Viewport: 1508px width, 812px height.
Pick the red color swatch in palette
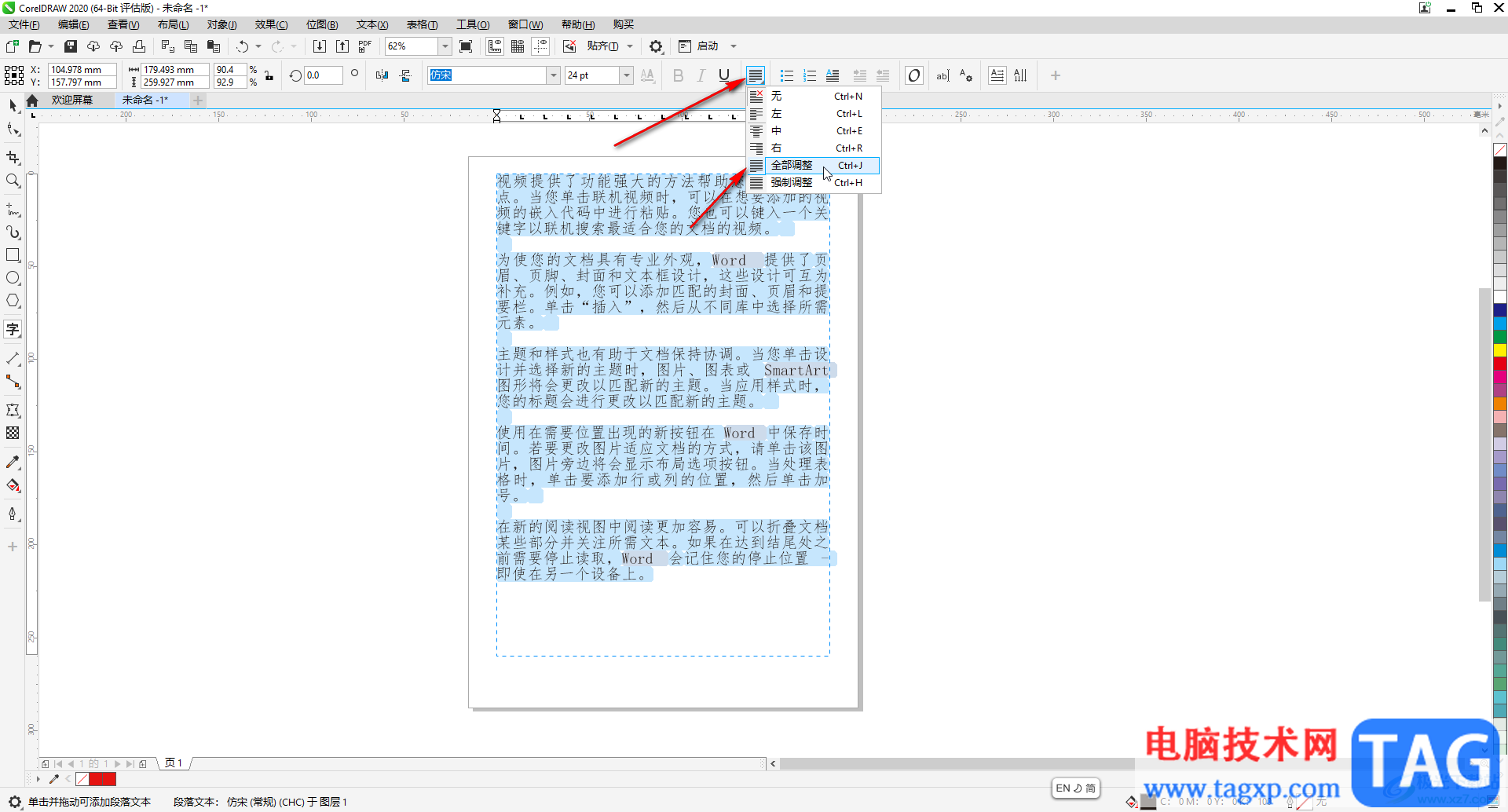click(x=1500, y=364)
